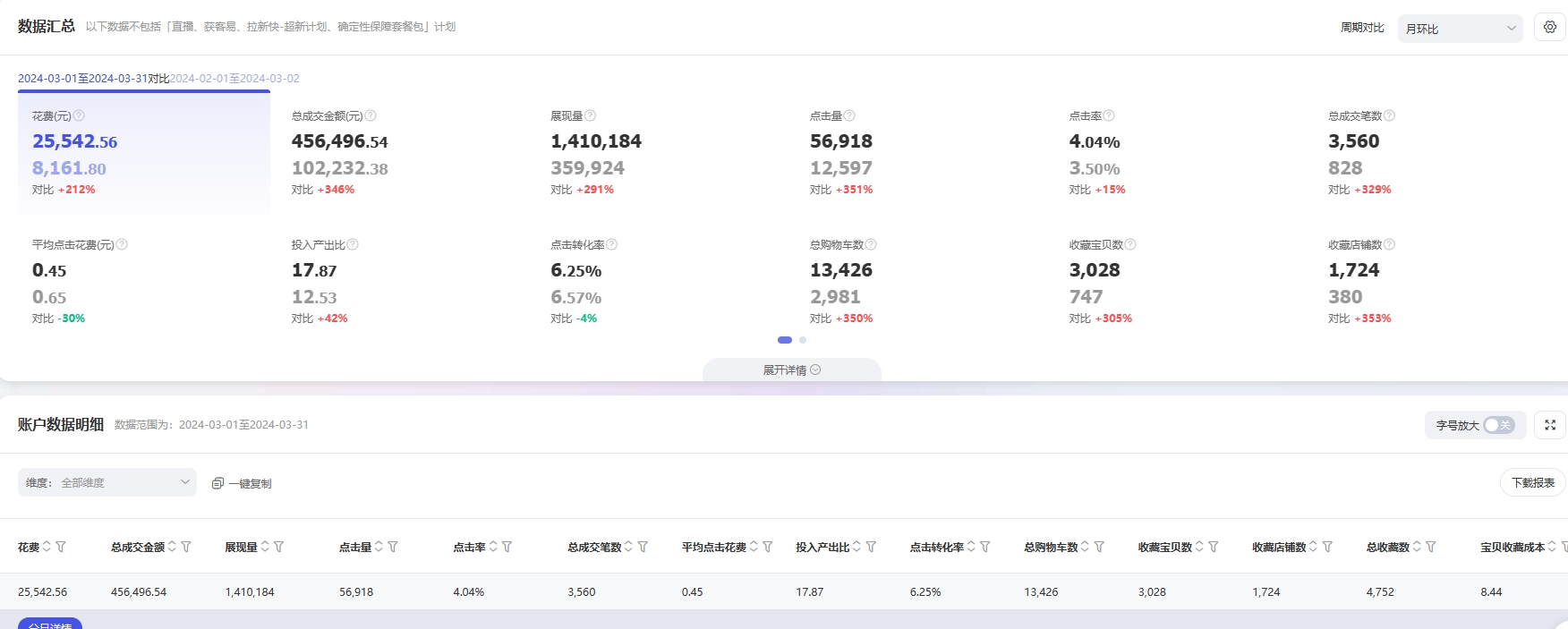Viewport: 1568px width, 629px height.
Task: Select the 花费(元) metric card
Action: (x=144, y=152)
